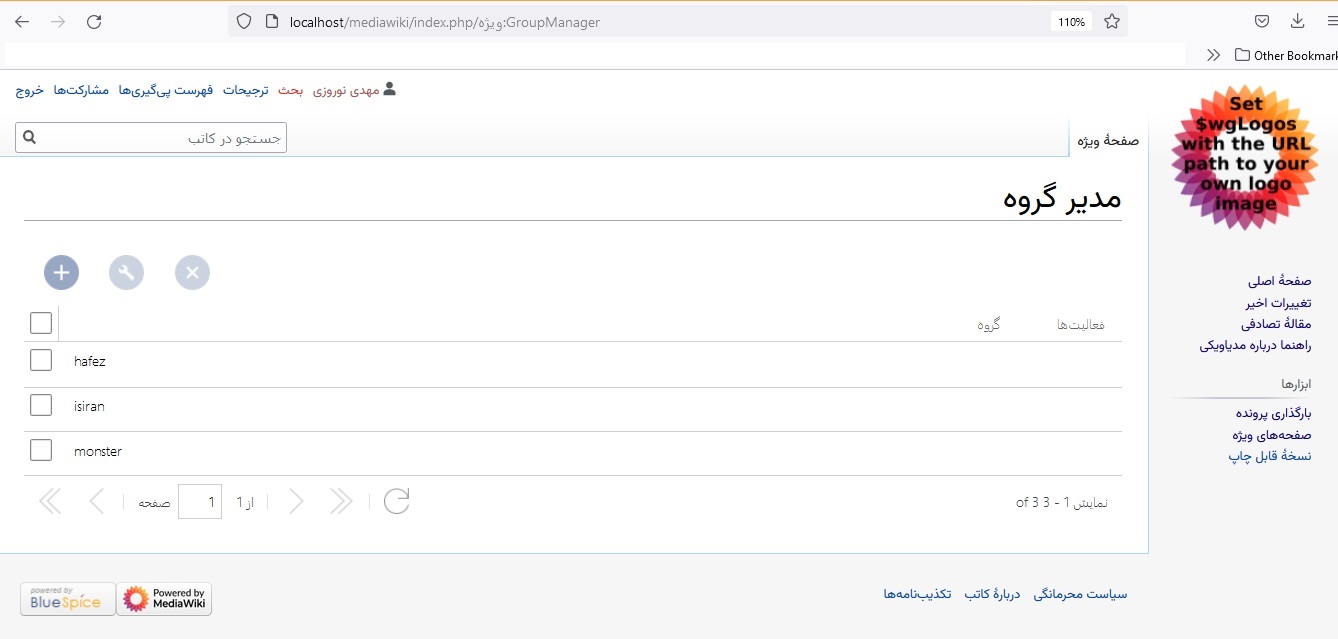This screenshot has width=1338, height=639.
Task: Check the hafez row checkbox
Action: 41,360
